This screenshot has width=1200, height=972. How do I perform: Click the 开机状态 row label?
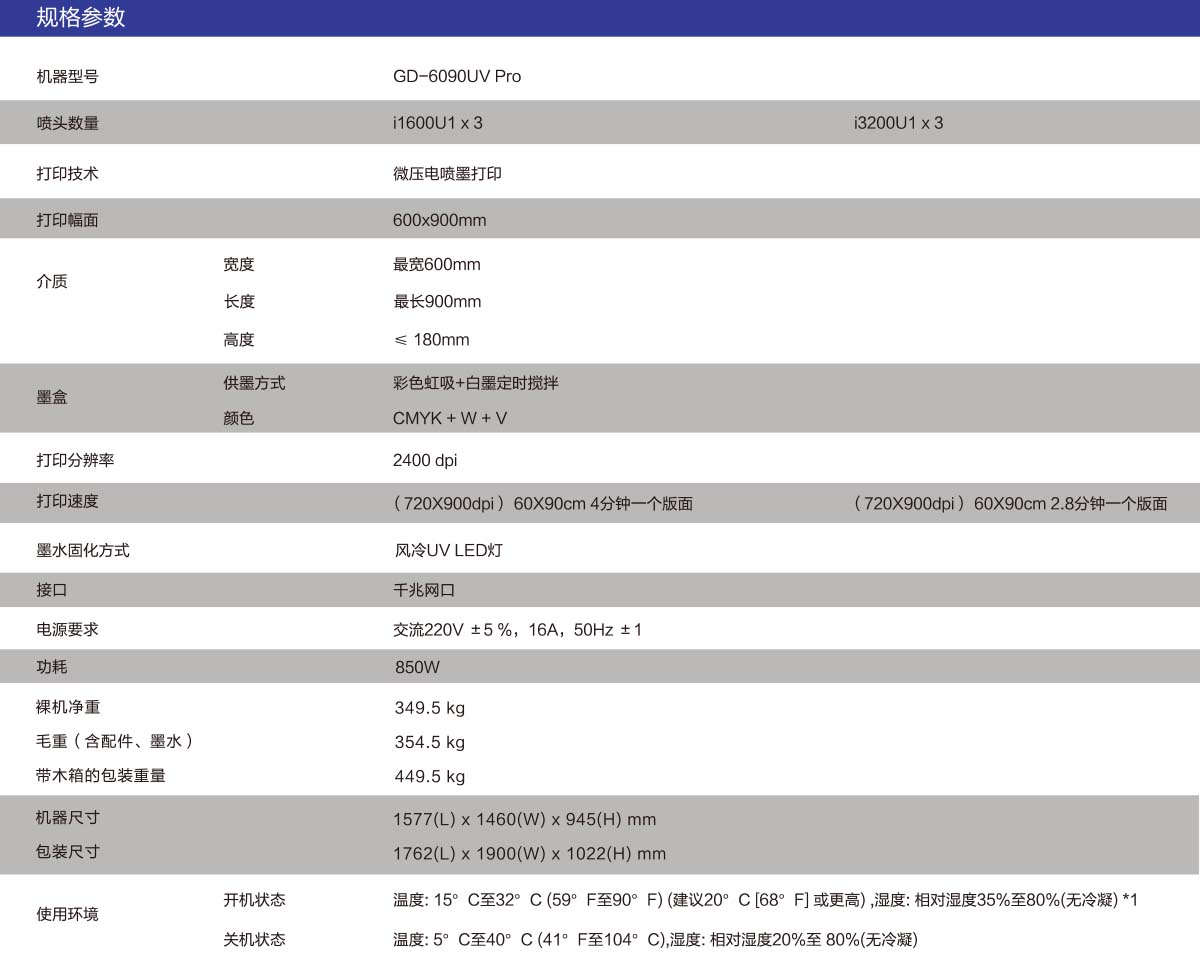coord(254,900)
